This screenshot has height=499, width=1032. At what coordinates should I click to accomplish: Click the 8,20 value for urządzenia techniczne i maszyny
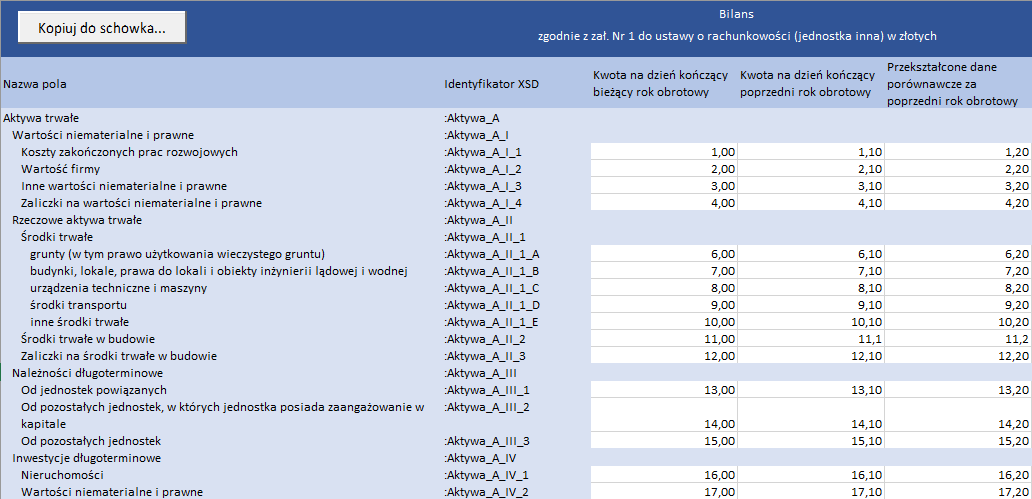[958, 288]
